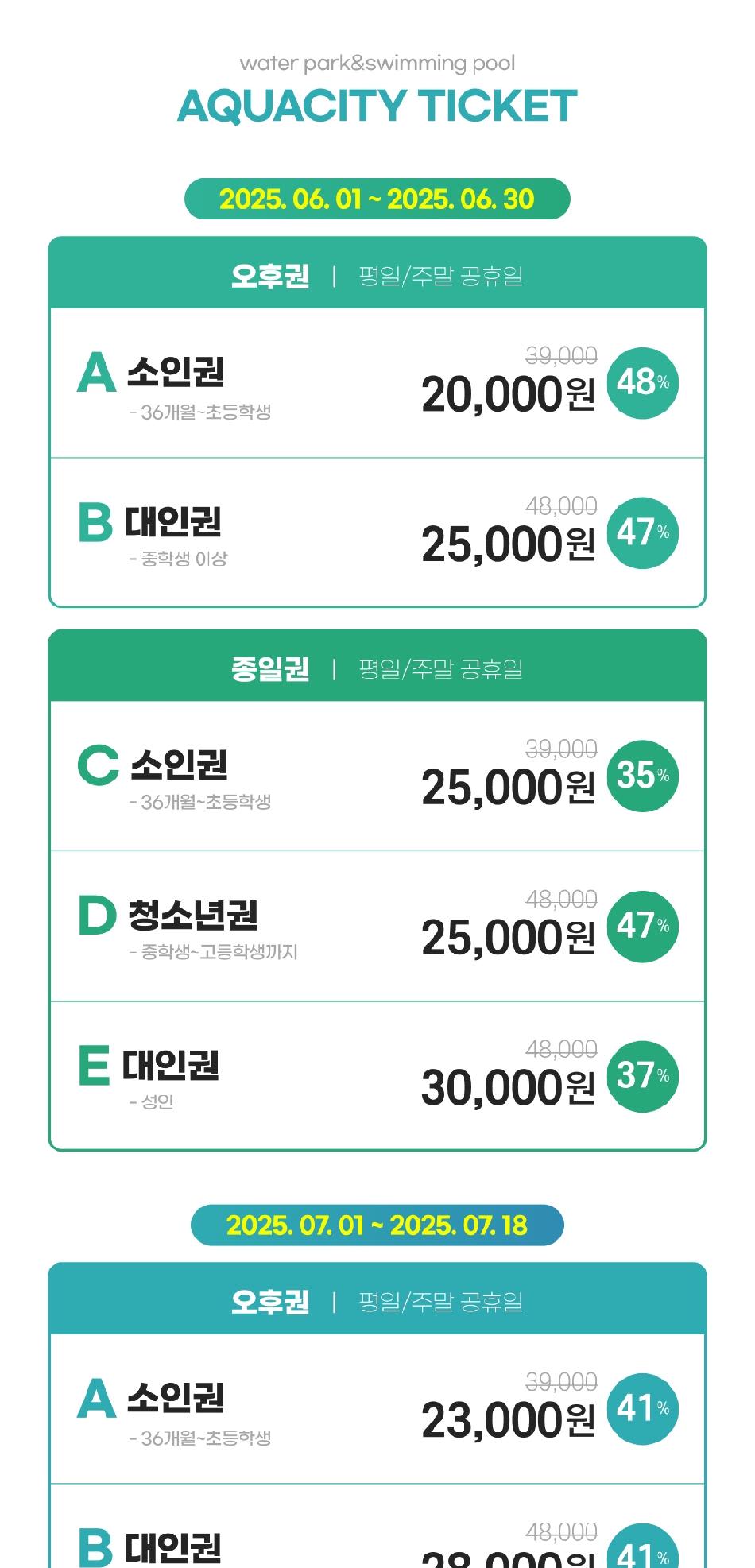Select the D 청소년권 25,000원 ticket

click(377, 926)
